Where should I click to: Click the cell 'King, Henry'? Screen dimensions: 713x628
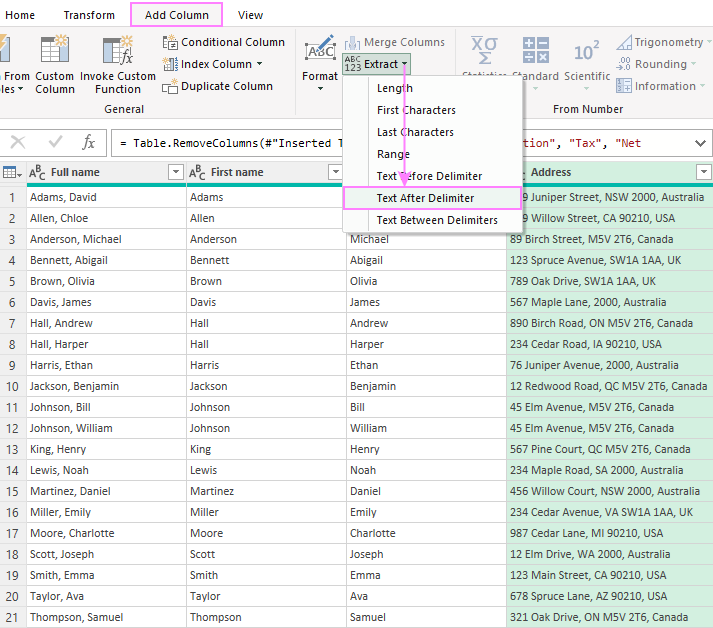pos(106,449)
